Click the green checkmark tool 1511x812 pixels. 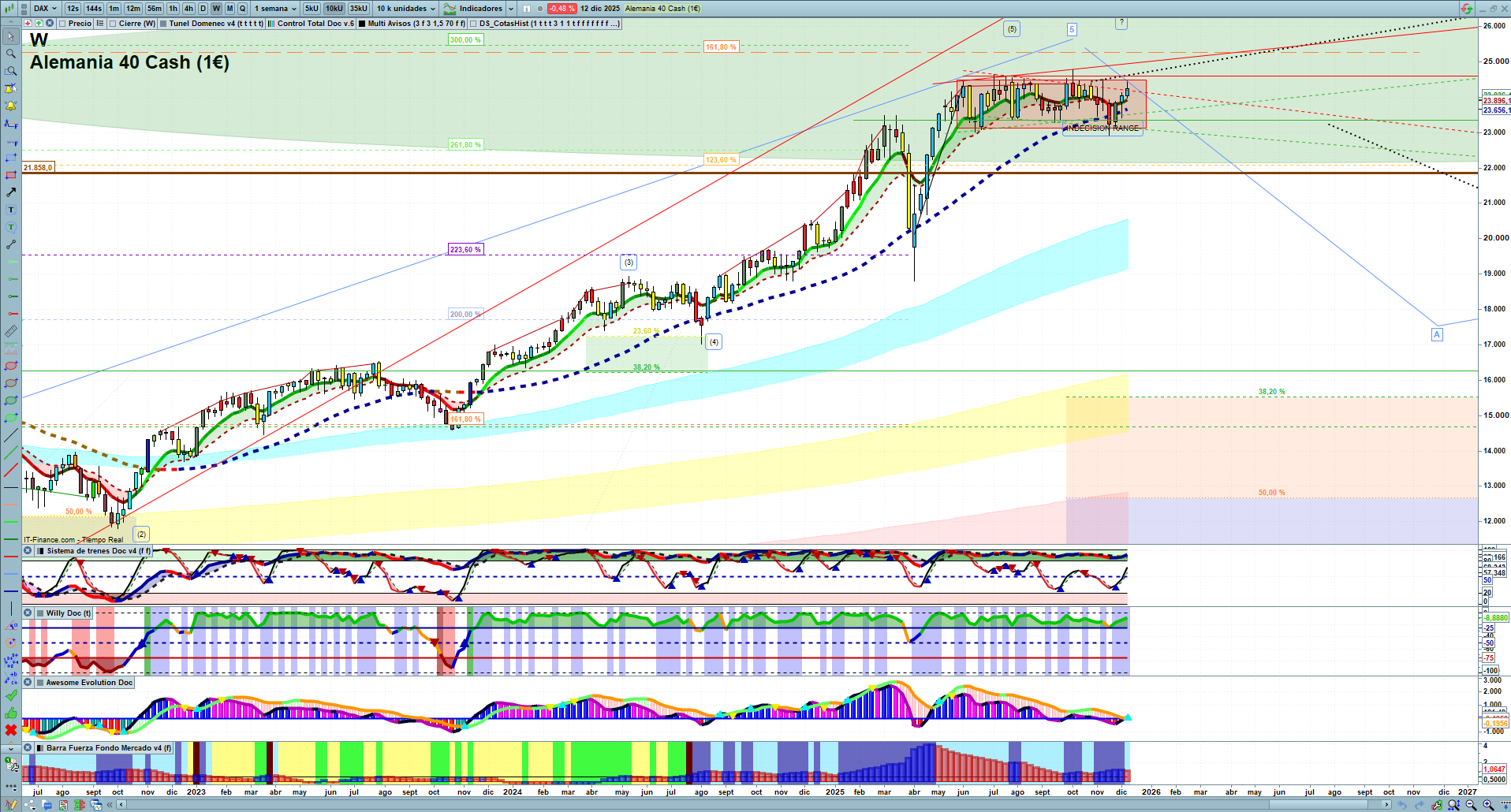click(x=11, y=695)
